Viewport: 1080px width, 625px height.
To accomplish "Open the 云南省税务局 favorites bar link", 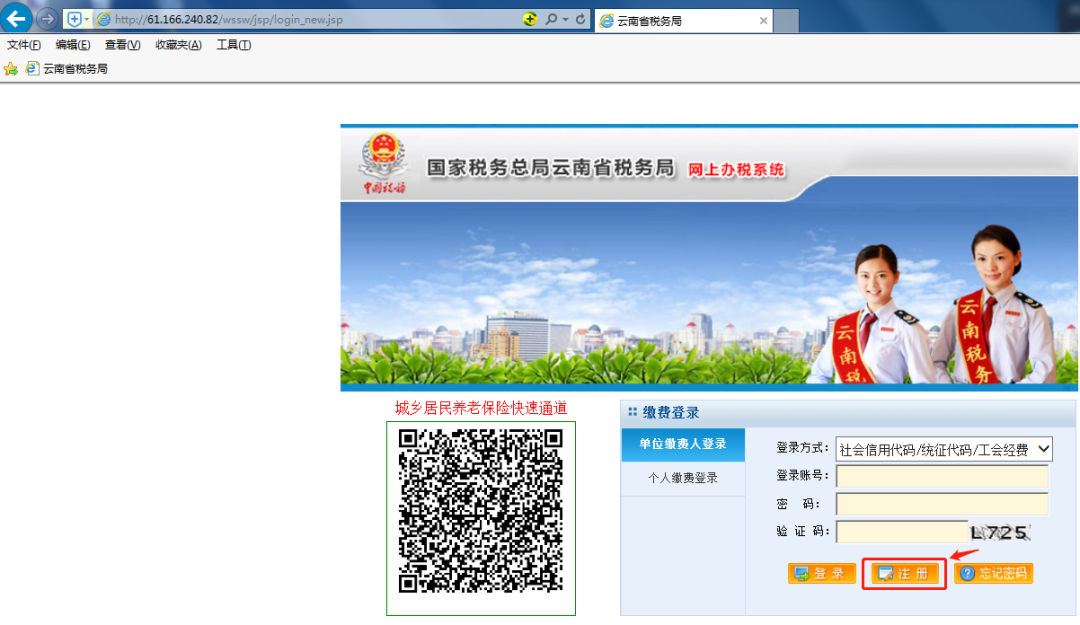I will pos(67,69).
